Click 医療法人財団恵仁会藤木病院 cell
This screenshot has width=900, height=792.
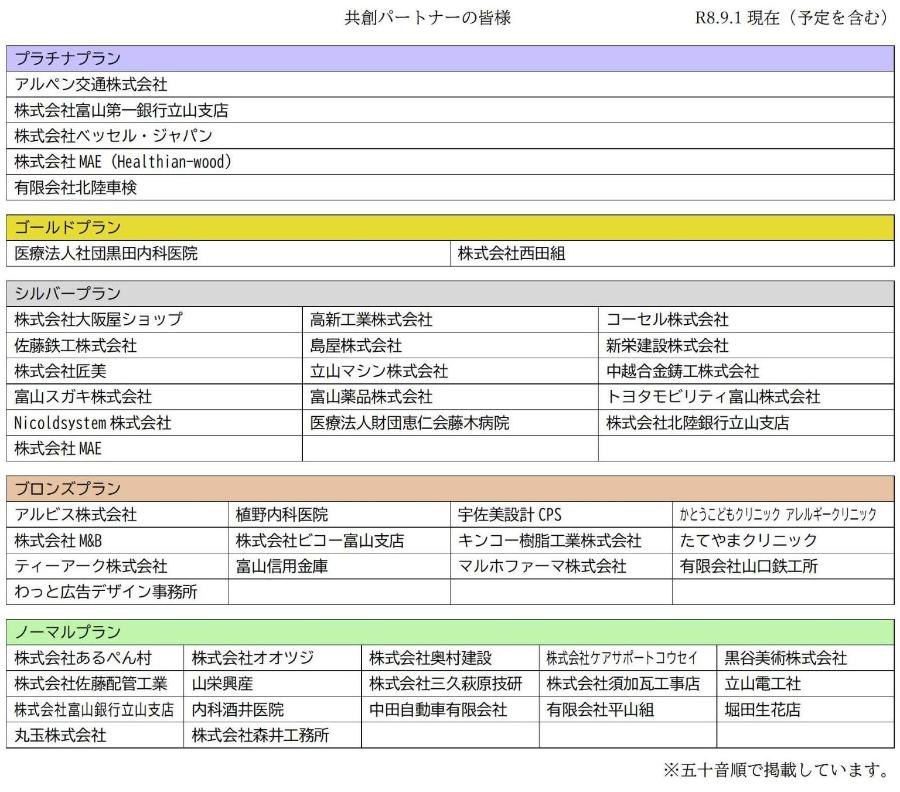pos(451,423)
